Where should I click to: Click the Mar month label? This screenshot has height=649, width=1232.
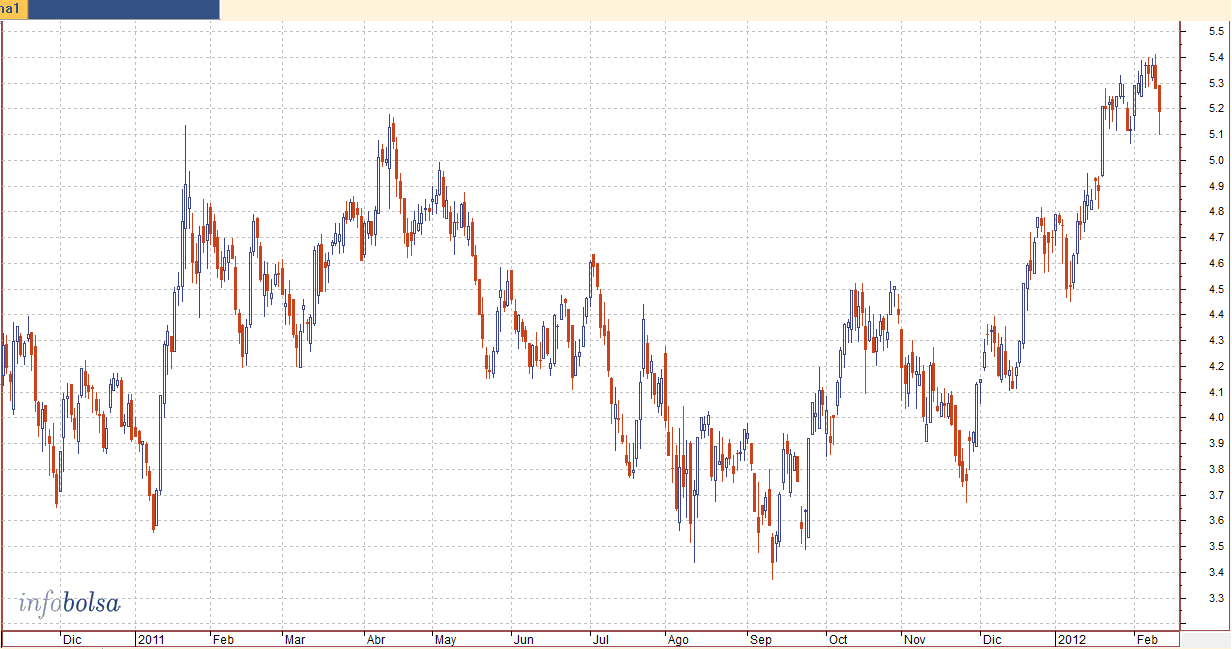point(295,639)
